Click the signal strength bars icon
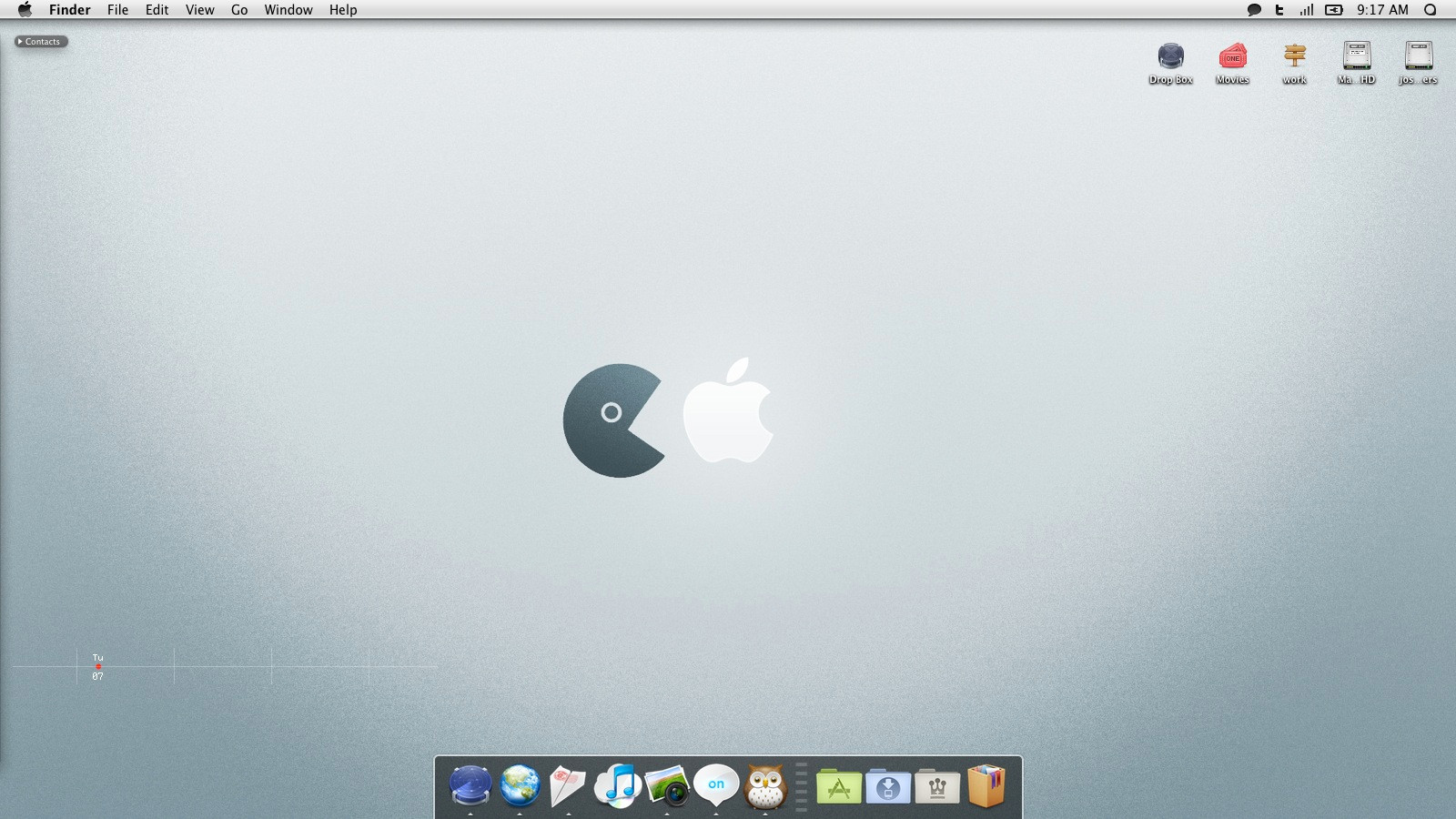This screenshot has width=1456, height=819. (1307, 10)
